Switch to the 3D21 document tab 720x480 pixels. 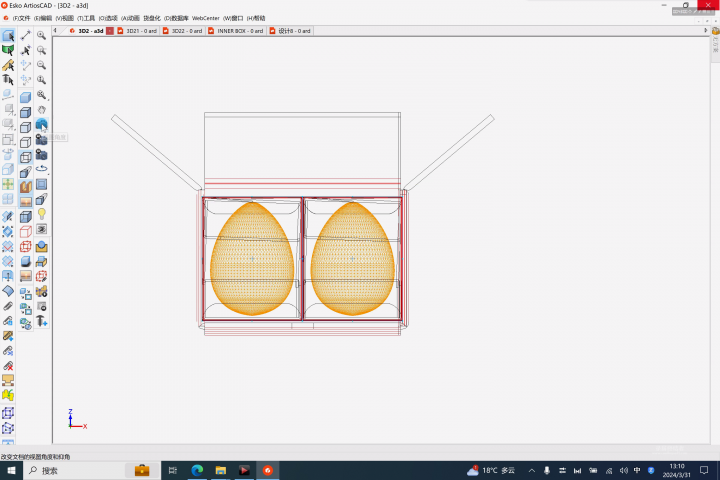[x=138, y=31]
